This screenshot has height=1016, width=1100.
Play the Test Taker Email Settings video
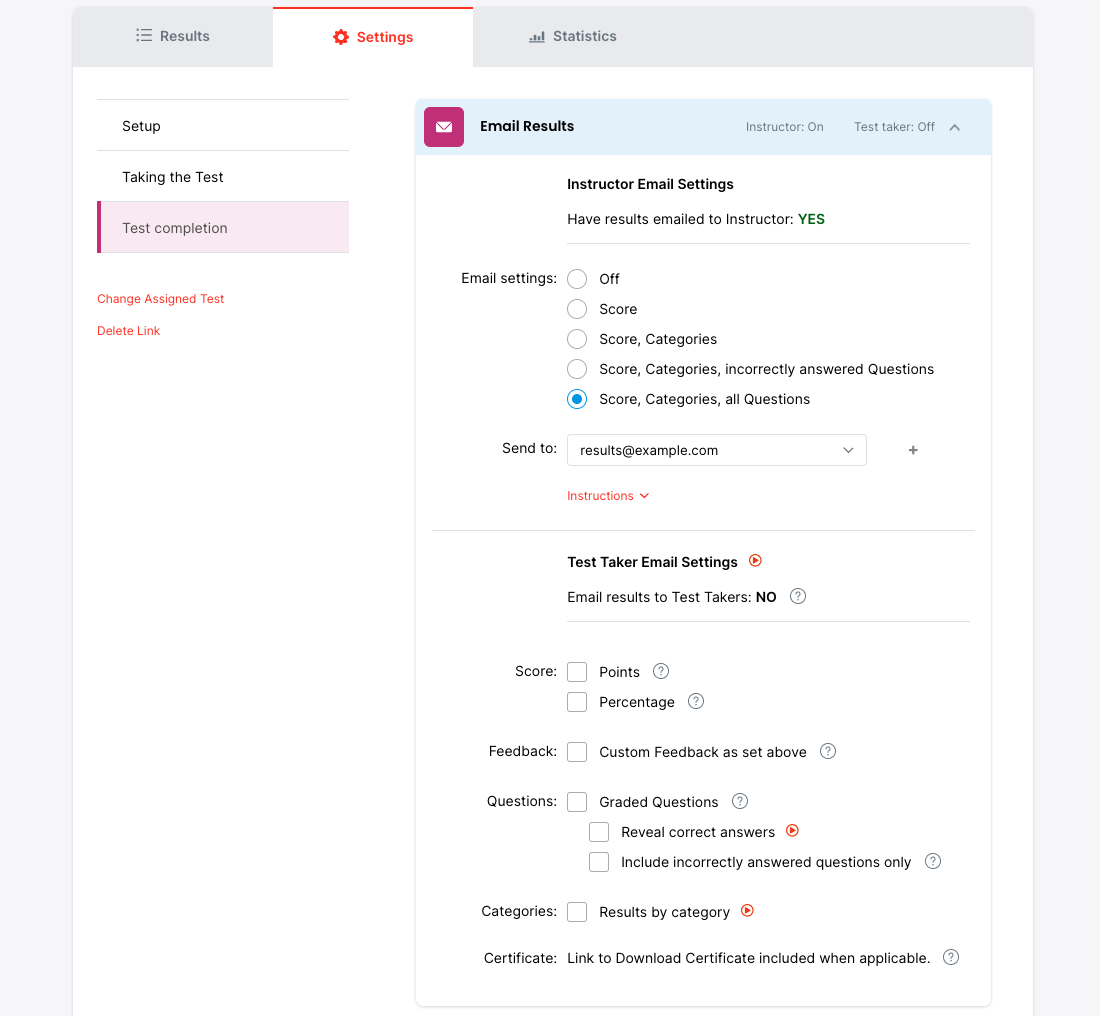pyautogui.click(x=756, y=561)
